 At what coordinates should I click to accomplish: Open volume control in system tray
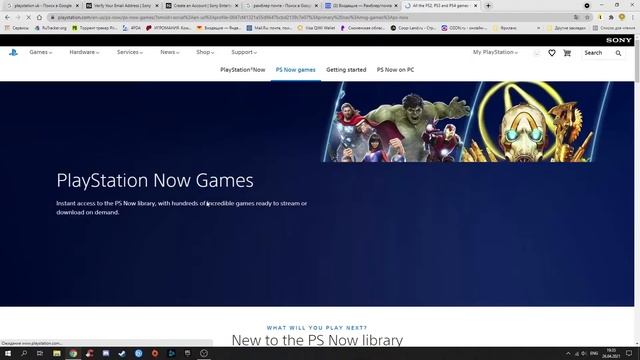click(x=584, y=353)
